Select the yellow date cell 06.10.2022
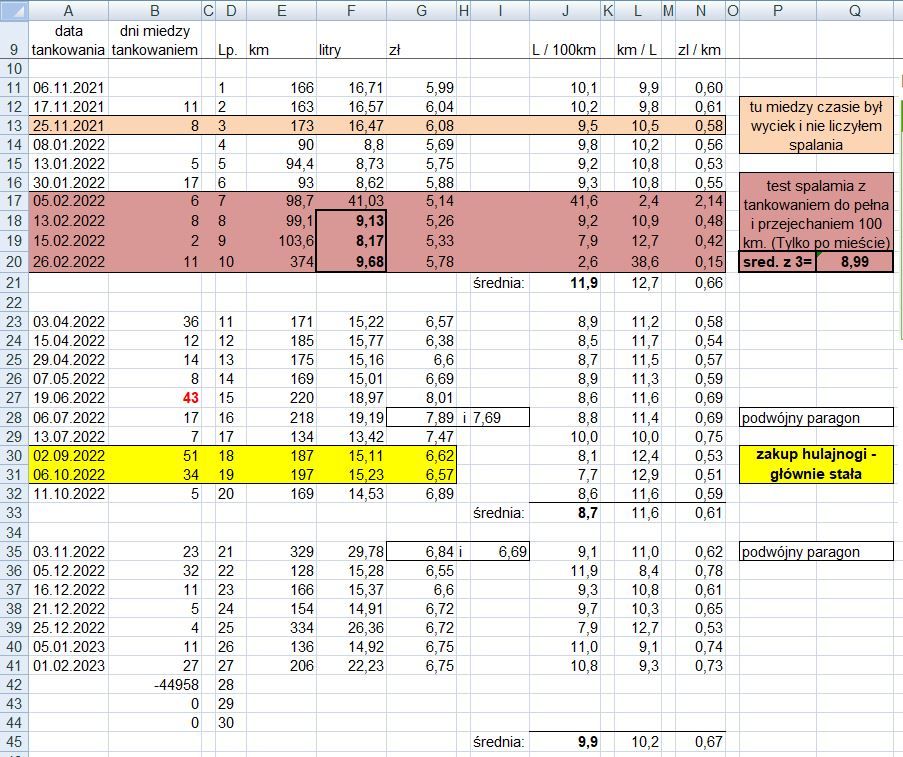Screen dimensions: 903x757 69,475
